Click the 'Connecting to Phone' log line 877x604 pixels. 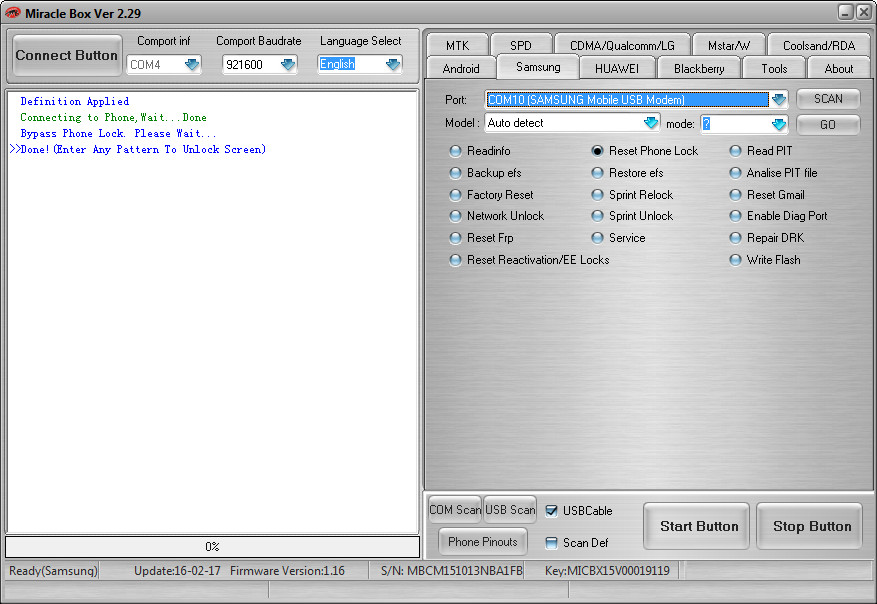(x=114, y=117)
